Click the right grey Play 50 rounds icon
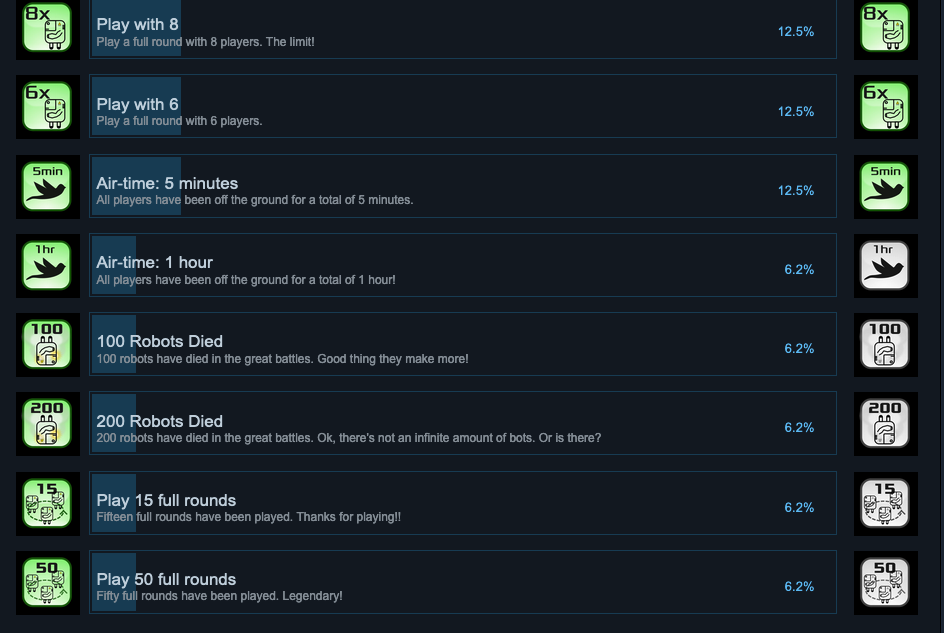The width and height of the screenshot is (944, 633). click(885, 582)
